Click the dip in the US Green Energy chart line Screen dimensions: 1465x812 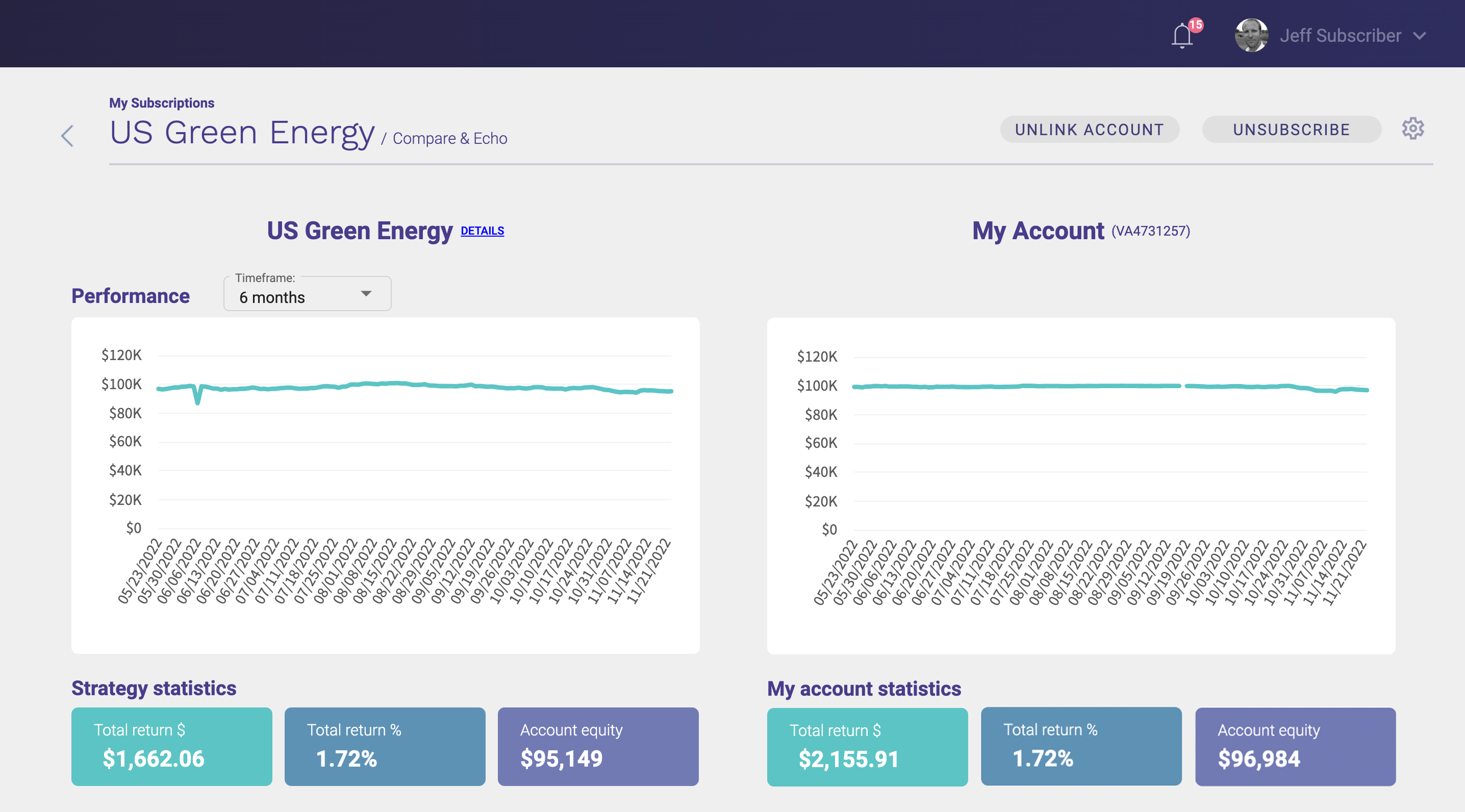tap(197, 400)
